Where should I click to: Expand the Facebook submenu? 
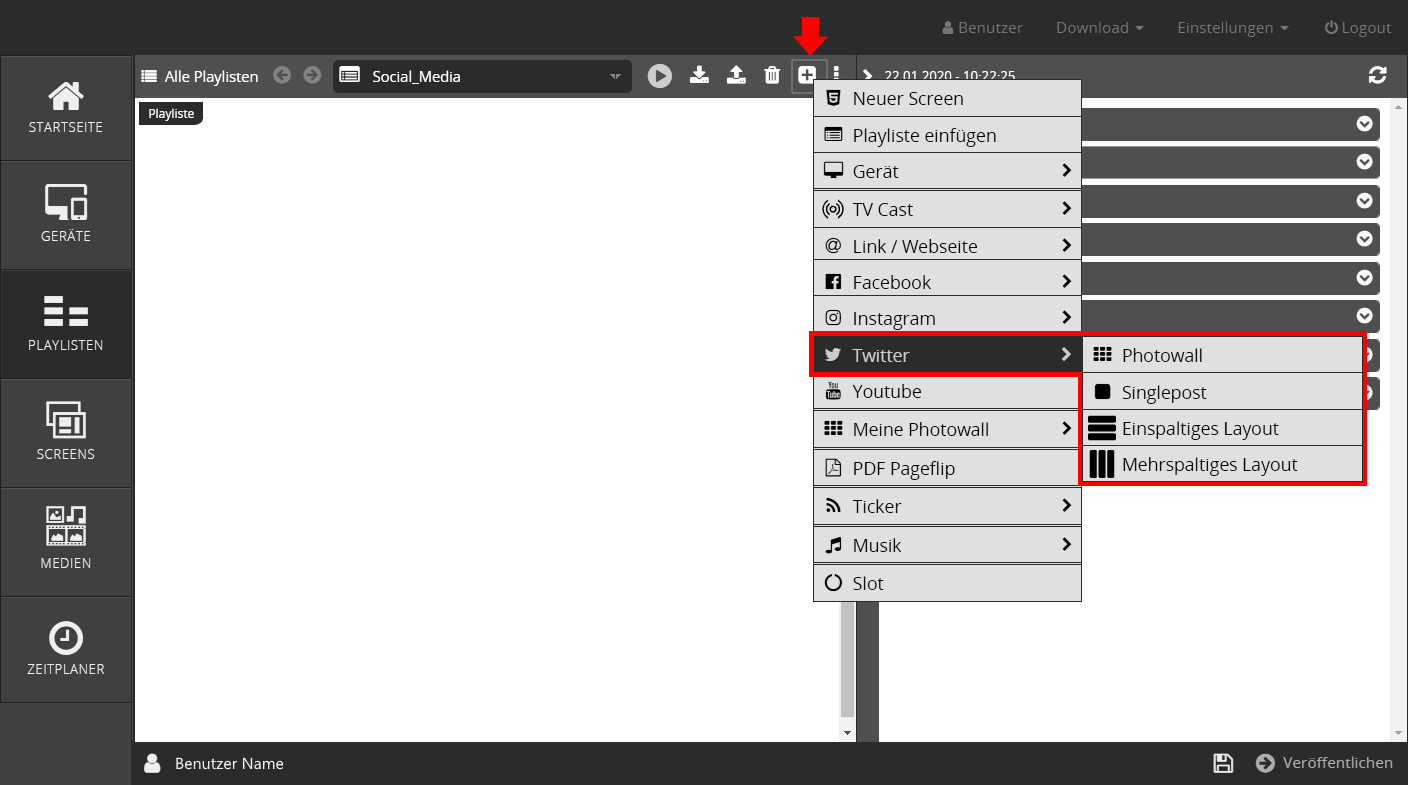pyautogui.click(x=947, y=281)
